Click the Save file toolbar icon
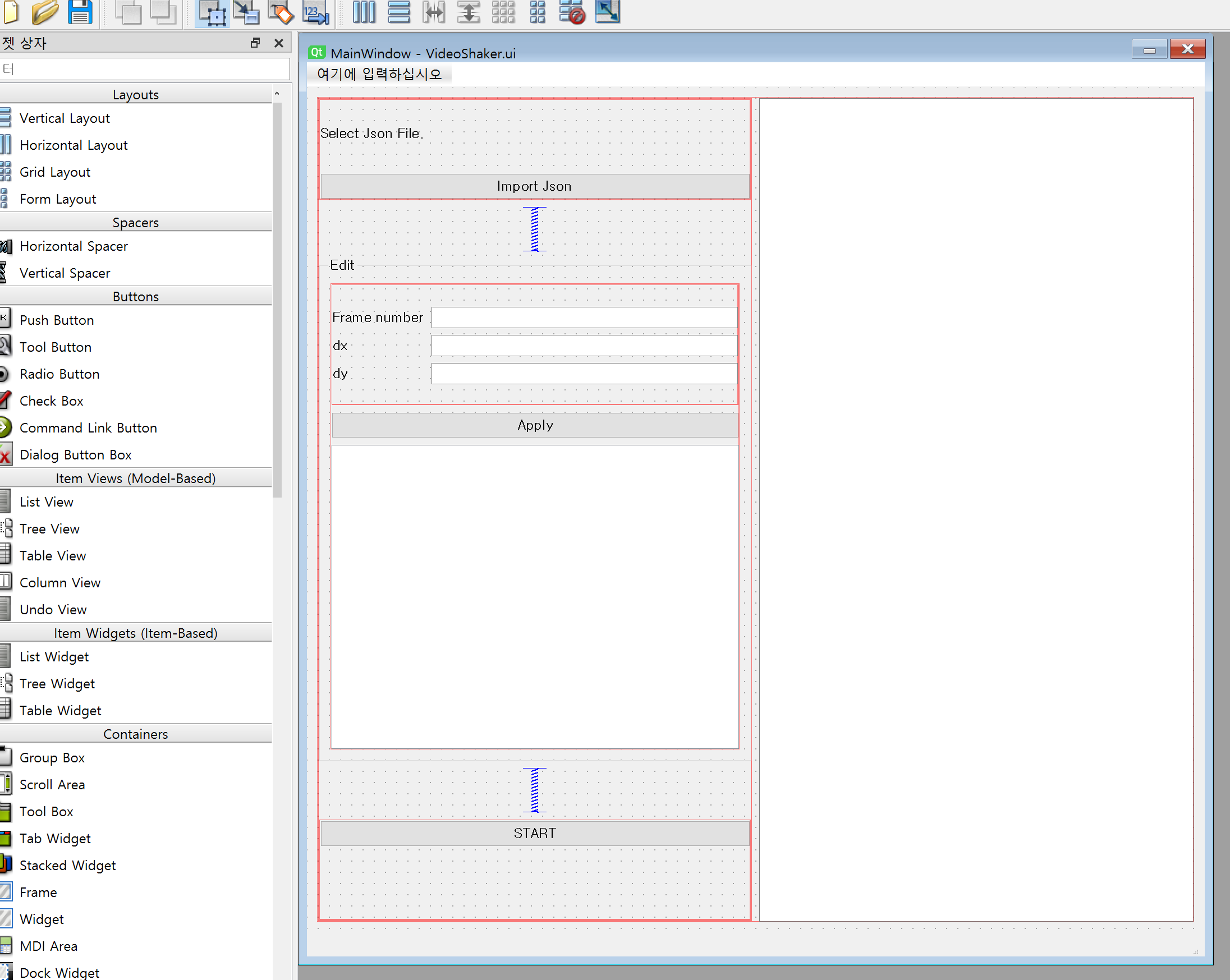Screen dimensions: 1230x980 (x=80, y=11)
